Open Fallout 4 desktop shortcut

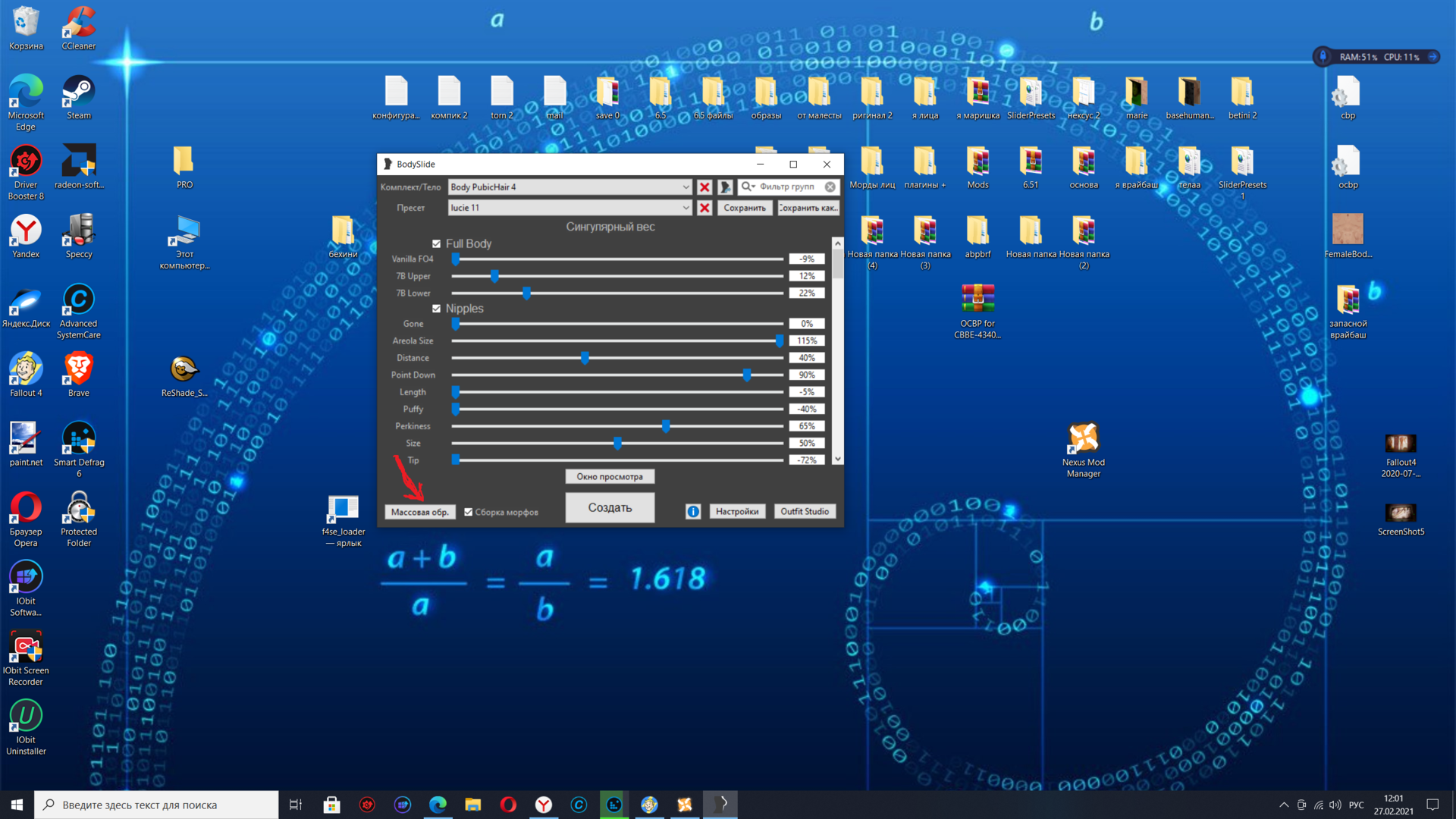pyautogui.click(x=26, y=370)
